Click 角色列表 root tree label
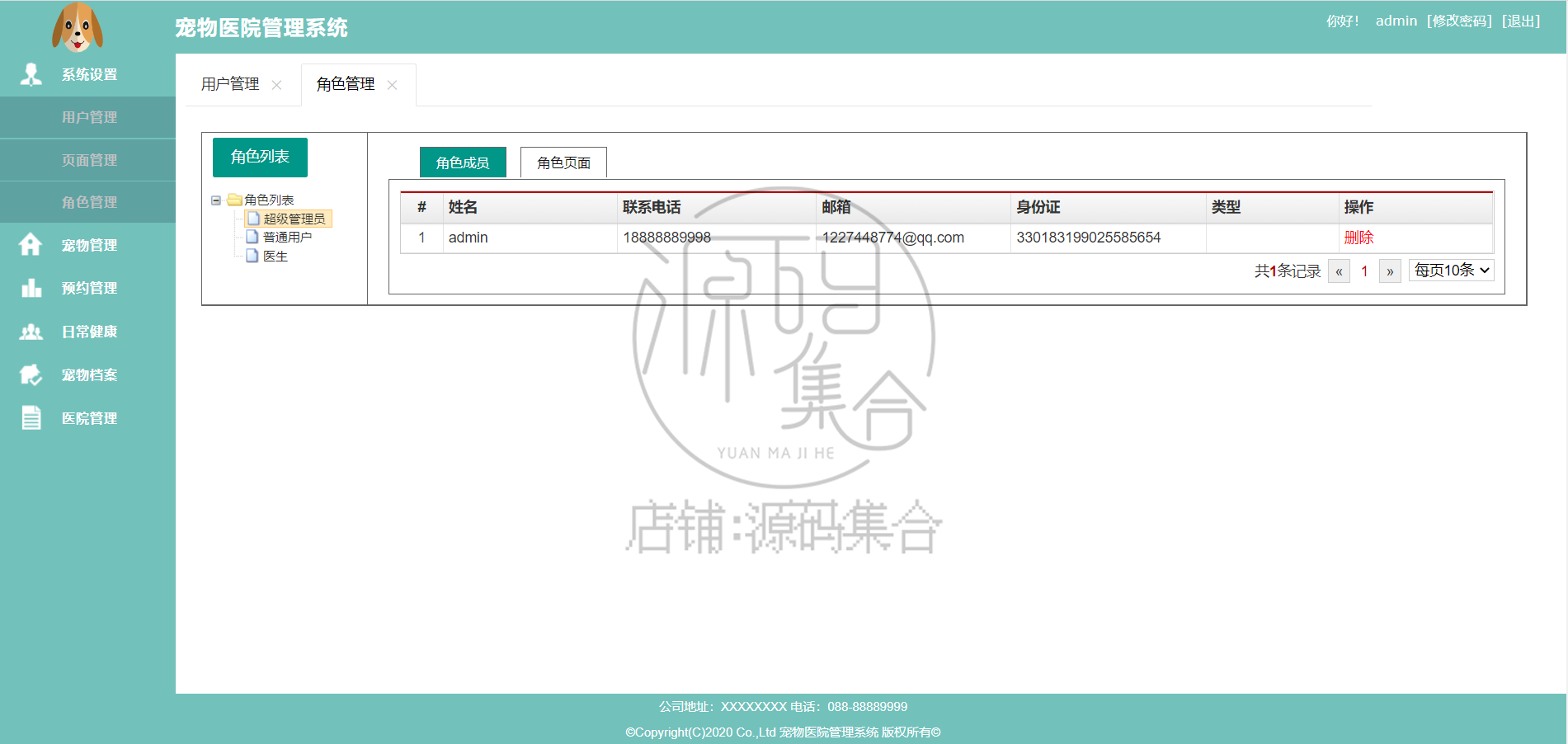Image resolution: width=1568 pixels, height=744 pixels. [x=269, y=200]
